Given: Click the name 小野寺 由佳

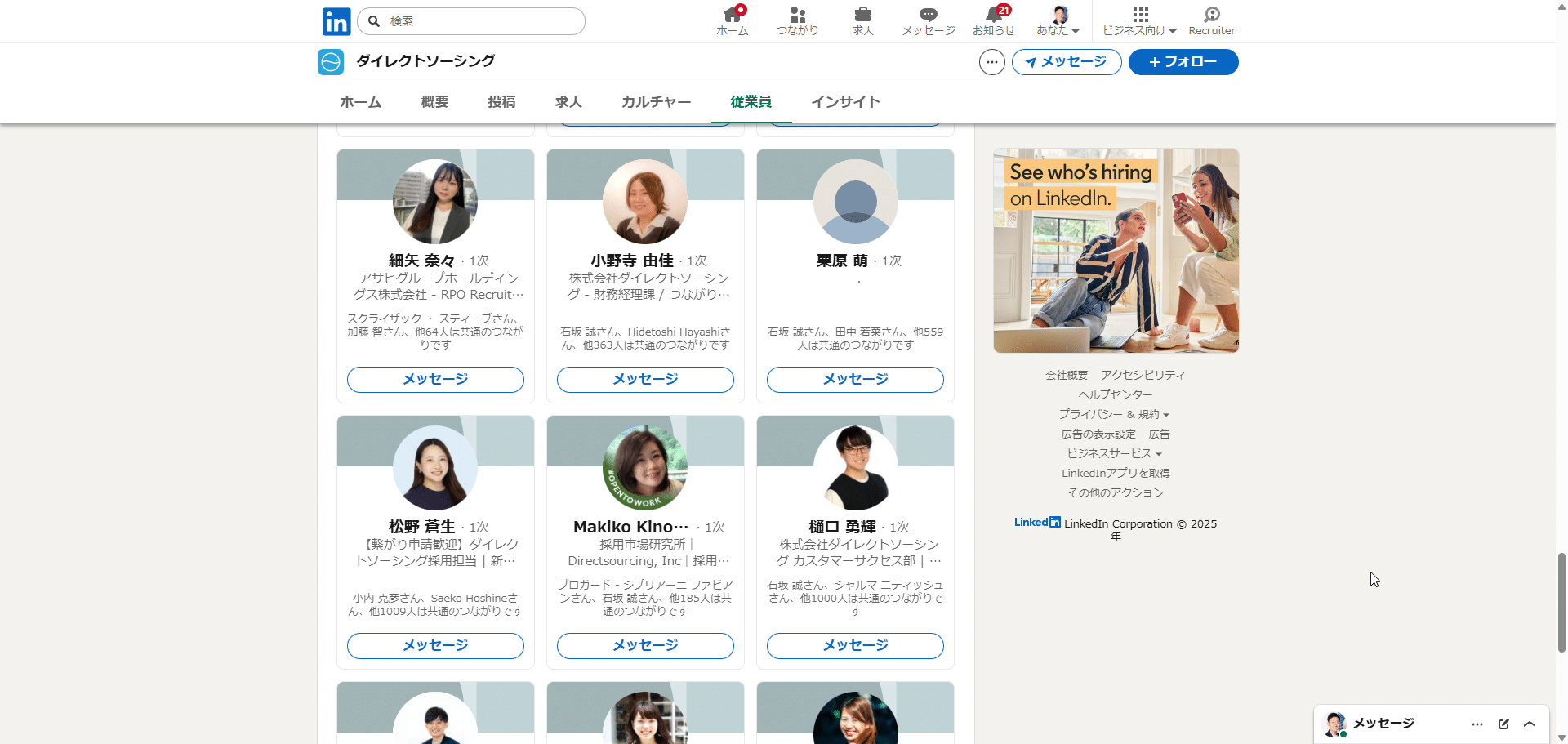Looking at the screenshot, I should (x=632, y=261).
